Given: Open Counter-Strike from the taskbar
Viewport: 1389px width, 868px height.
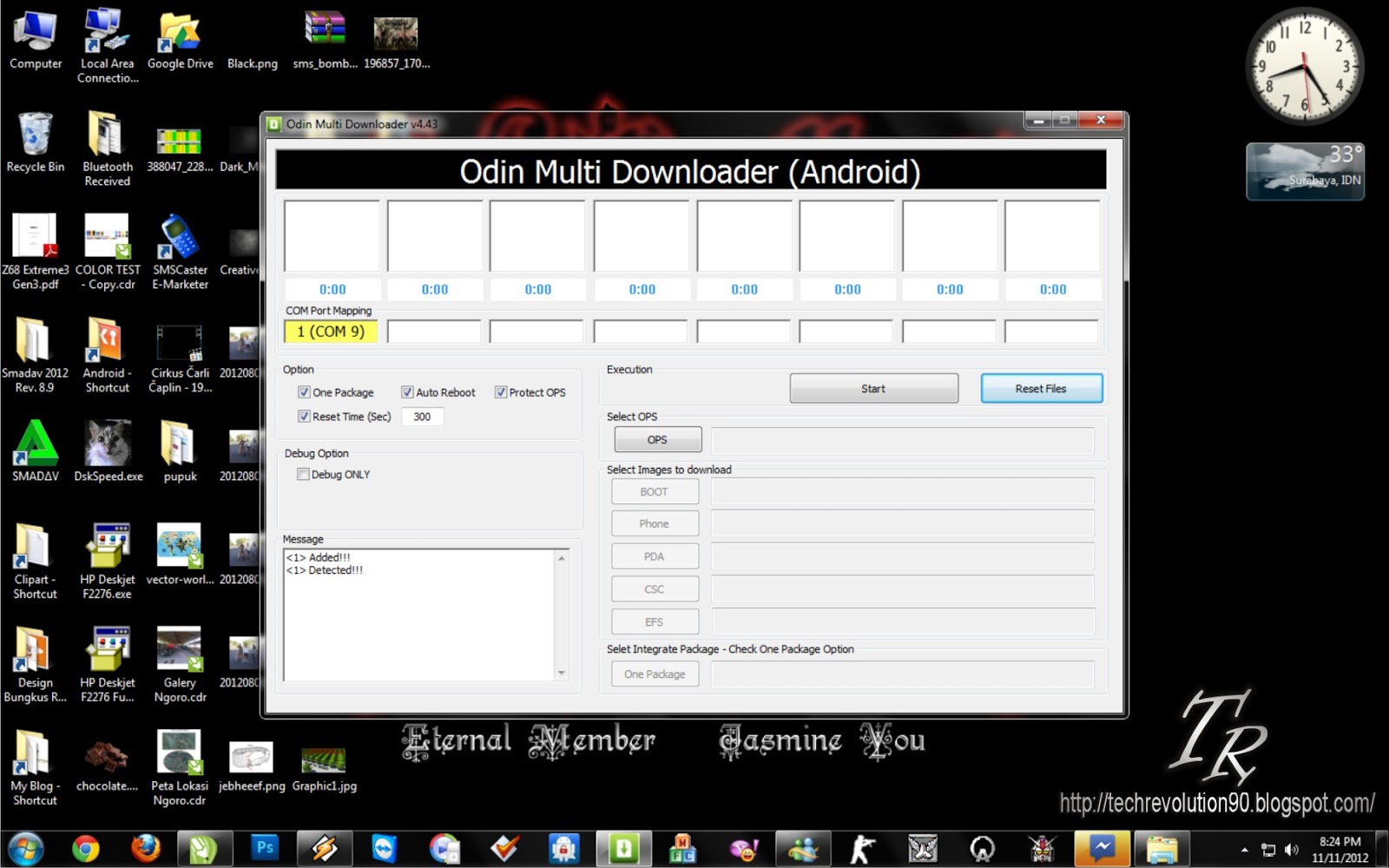Looking at the screenshot, I should 863,848.
